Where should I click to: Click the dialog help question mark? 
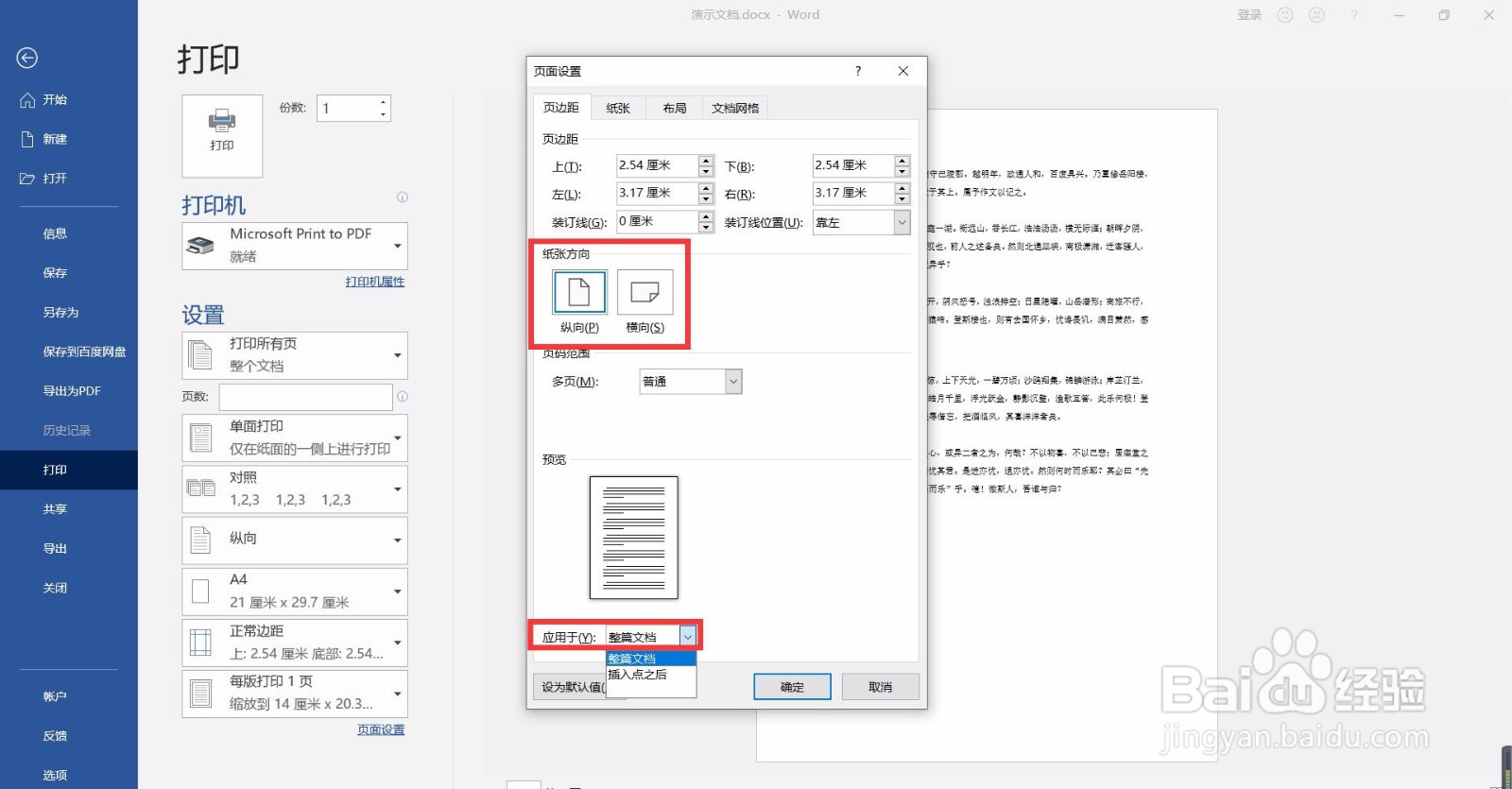click(858, 71)
